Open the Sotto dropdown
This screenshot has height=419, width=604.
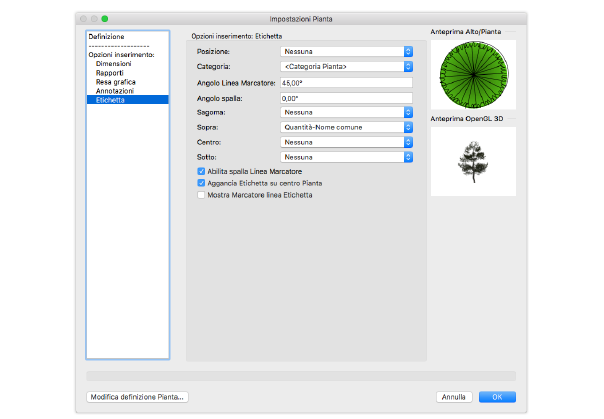[x=346, y=157]
